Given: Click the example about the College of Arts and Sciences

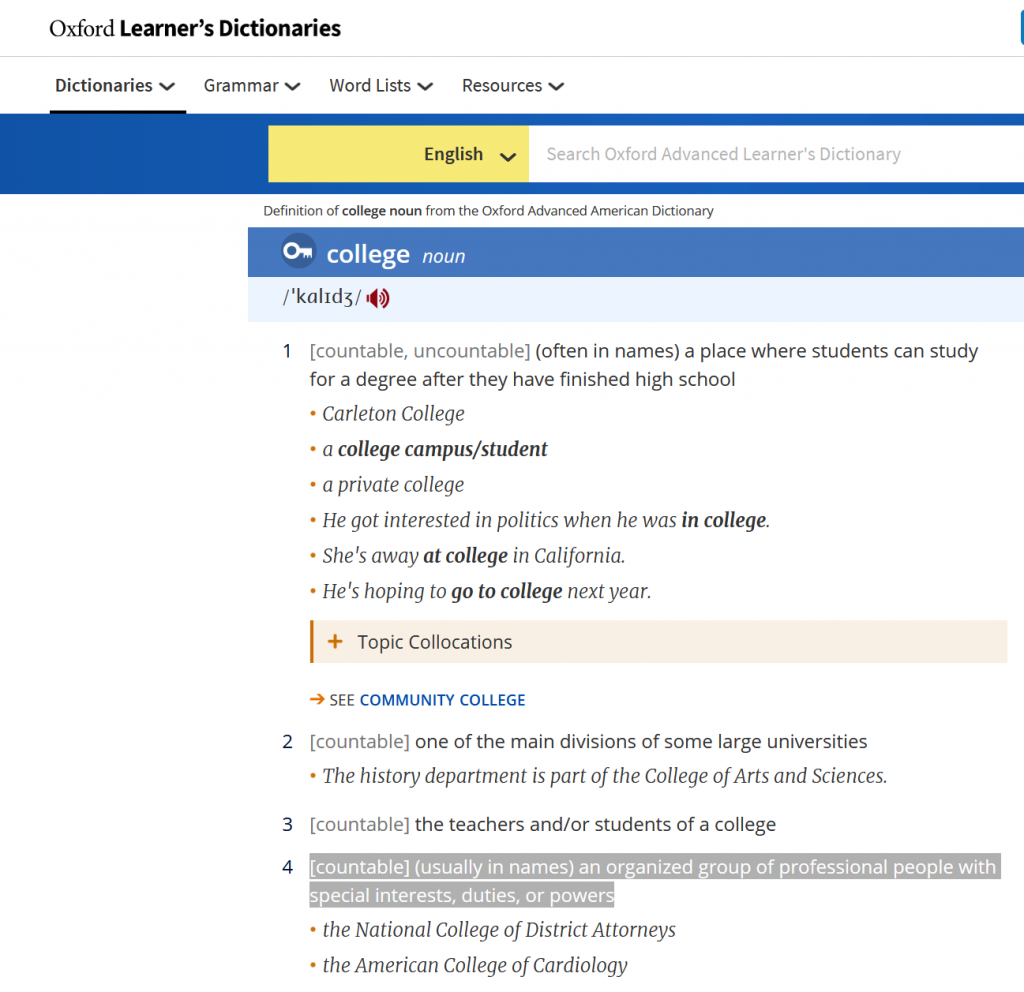Looking at the screenshot, I should pos(605,776).
